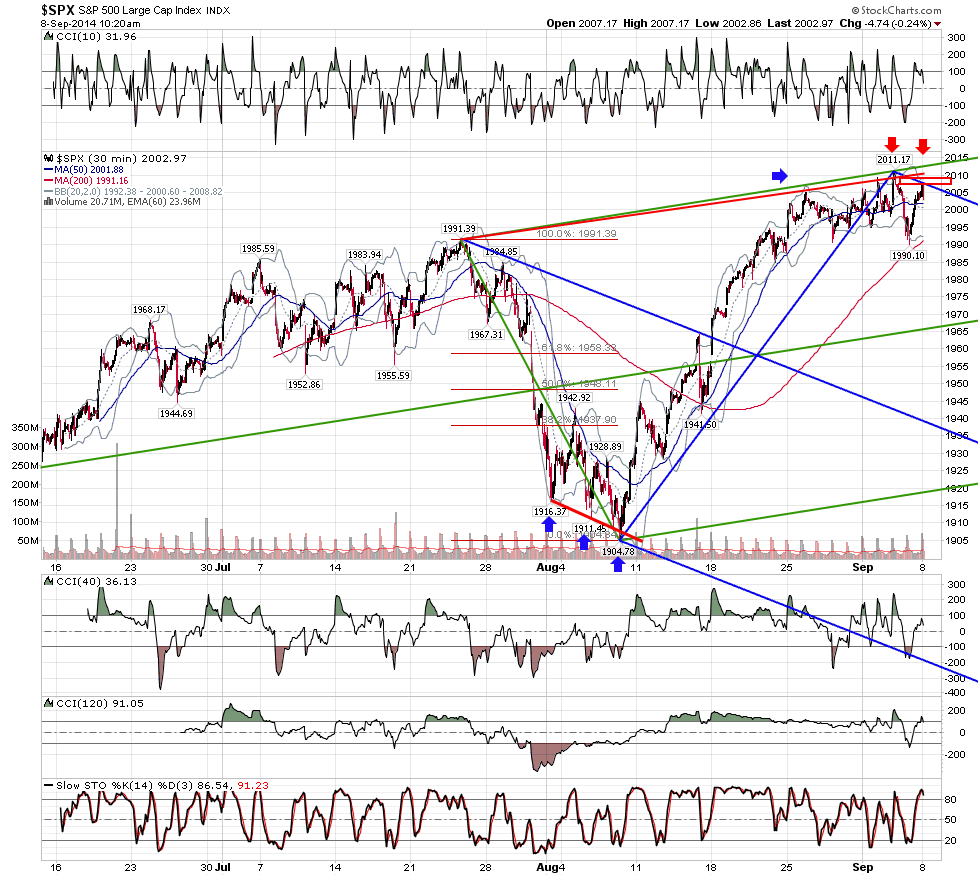This screenshot has width=978, height=878.
Task: Click the 1967.31 price label
Action: [486, 335]
